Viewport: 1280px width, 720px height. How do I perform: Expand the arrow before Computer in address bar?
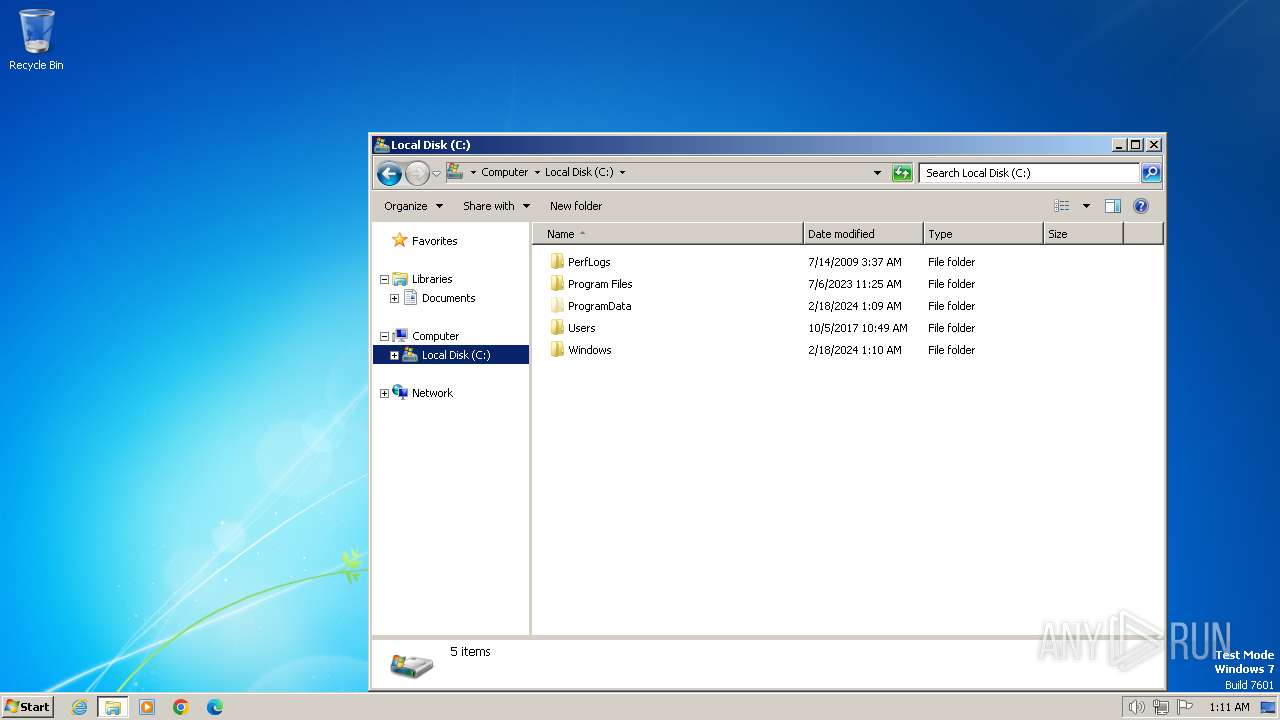473,172
